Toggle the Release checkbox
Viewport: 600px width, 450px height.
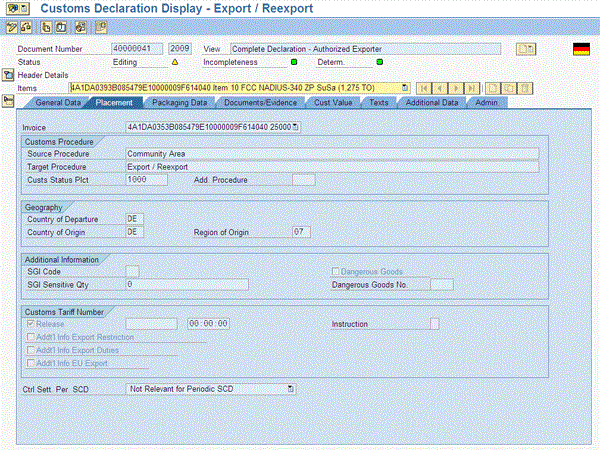coord(31,324)
